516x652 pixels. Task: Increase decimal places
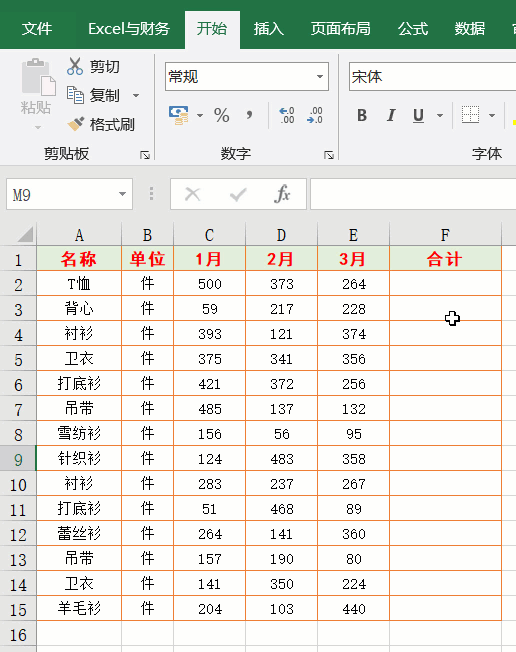click(x=286, y=115)
